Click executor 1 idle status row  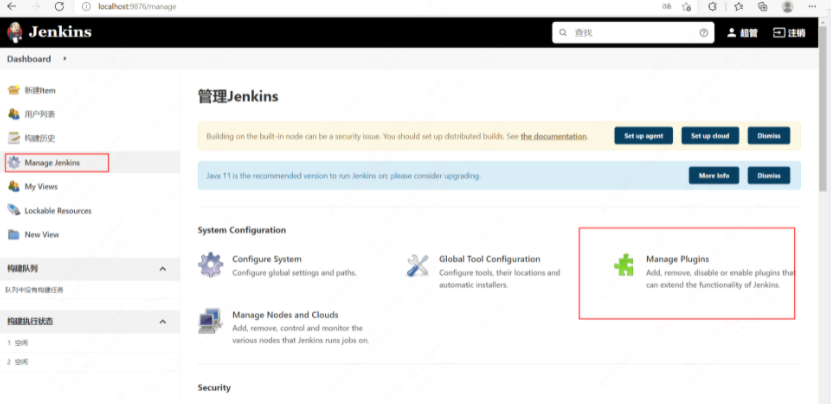tap(90, 343)
